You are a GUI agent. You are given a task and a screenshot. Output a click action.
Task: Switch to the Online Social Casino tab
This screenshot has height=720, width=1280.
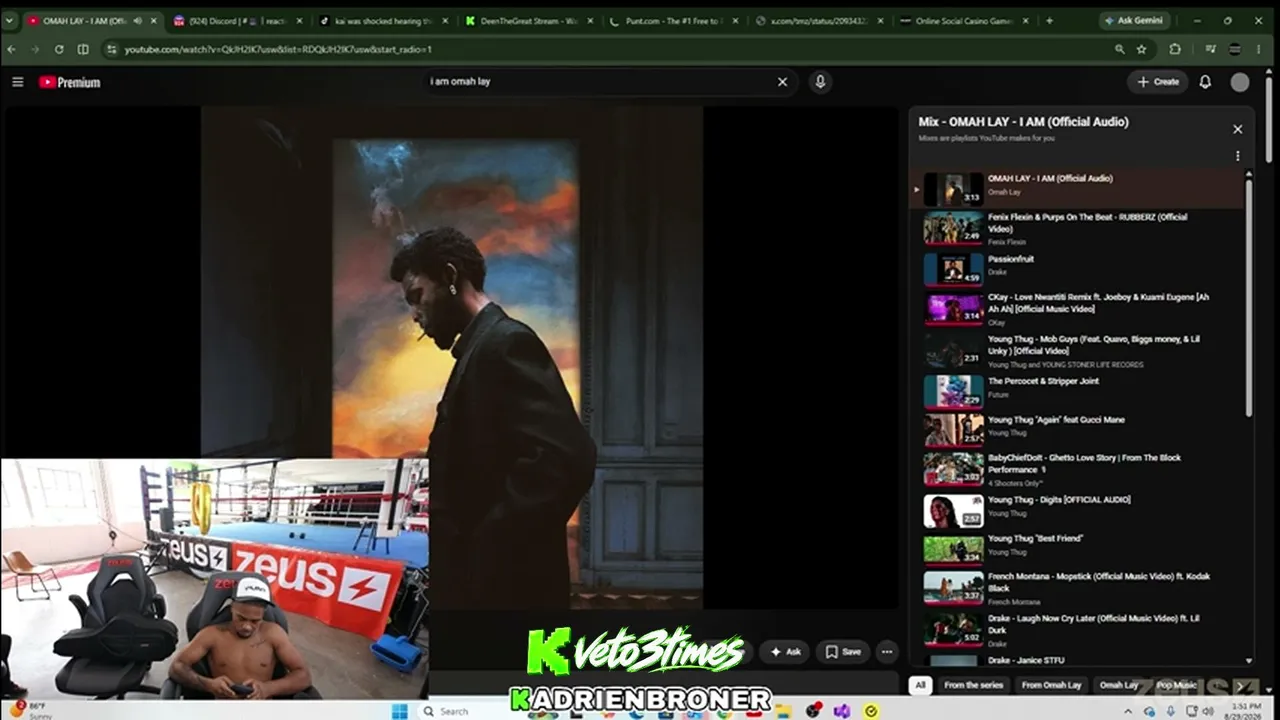point(965,21)
